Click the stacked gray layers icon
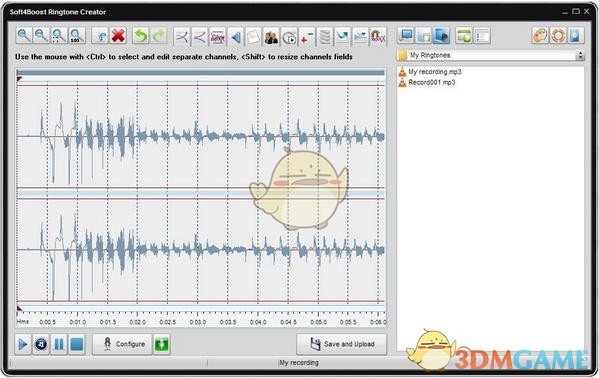 [x=325, y=37]
